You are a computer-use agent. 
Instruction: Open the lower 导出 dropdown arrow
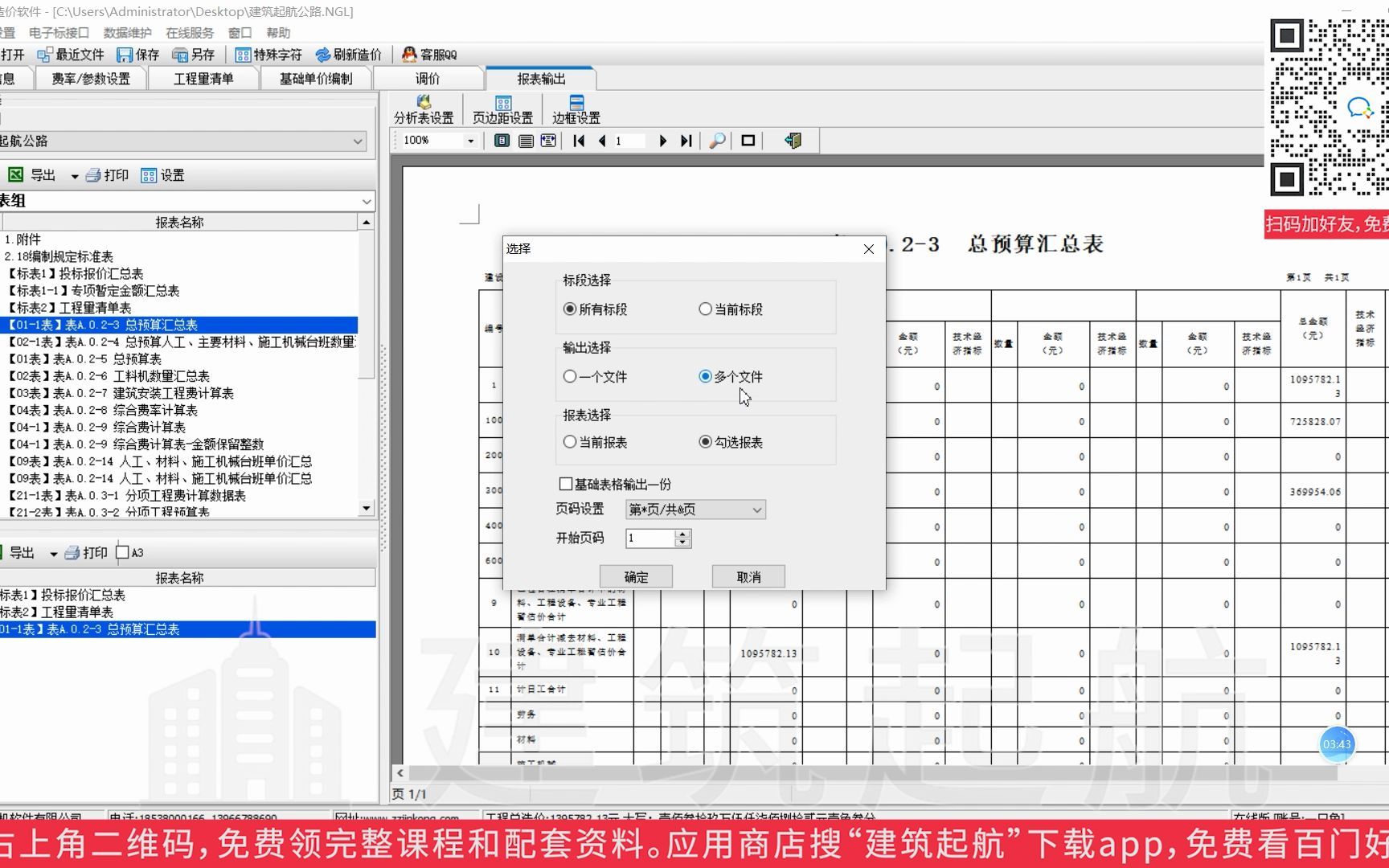click(x=53, y=554)
